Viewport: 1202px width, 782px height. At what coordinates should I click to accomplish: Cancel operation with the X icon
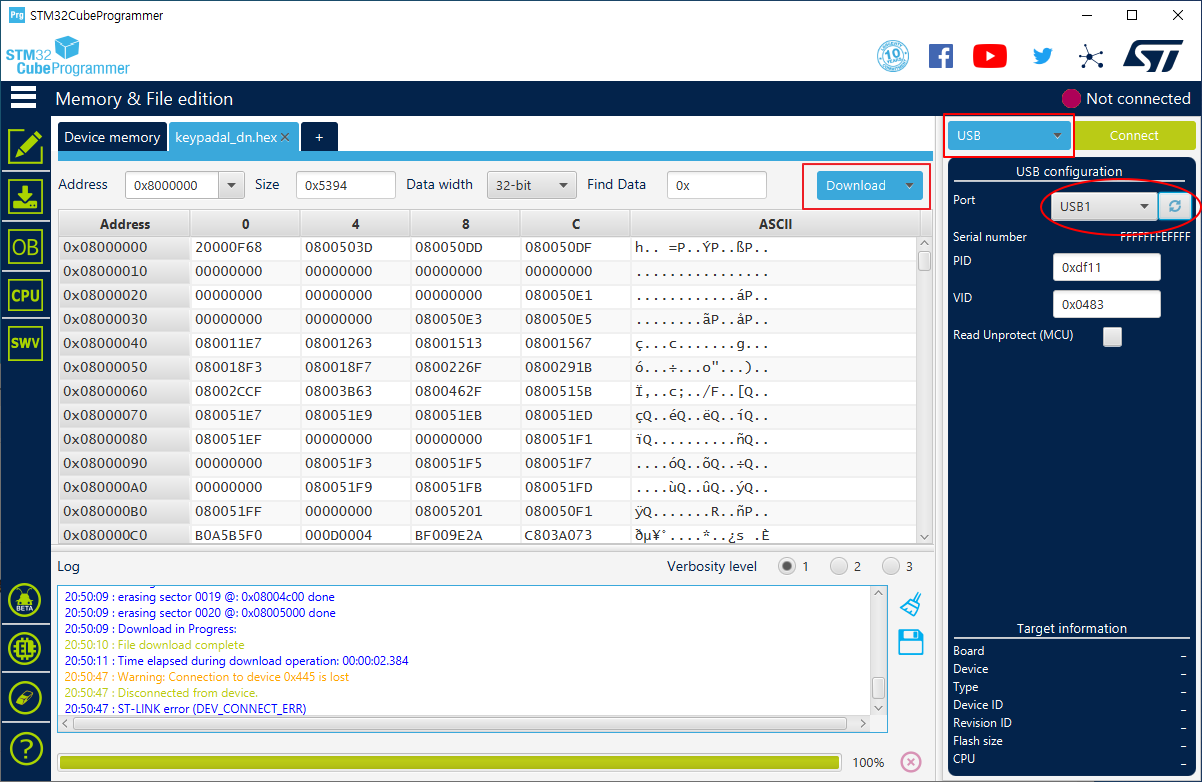[910, 762]
